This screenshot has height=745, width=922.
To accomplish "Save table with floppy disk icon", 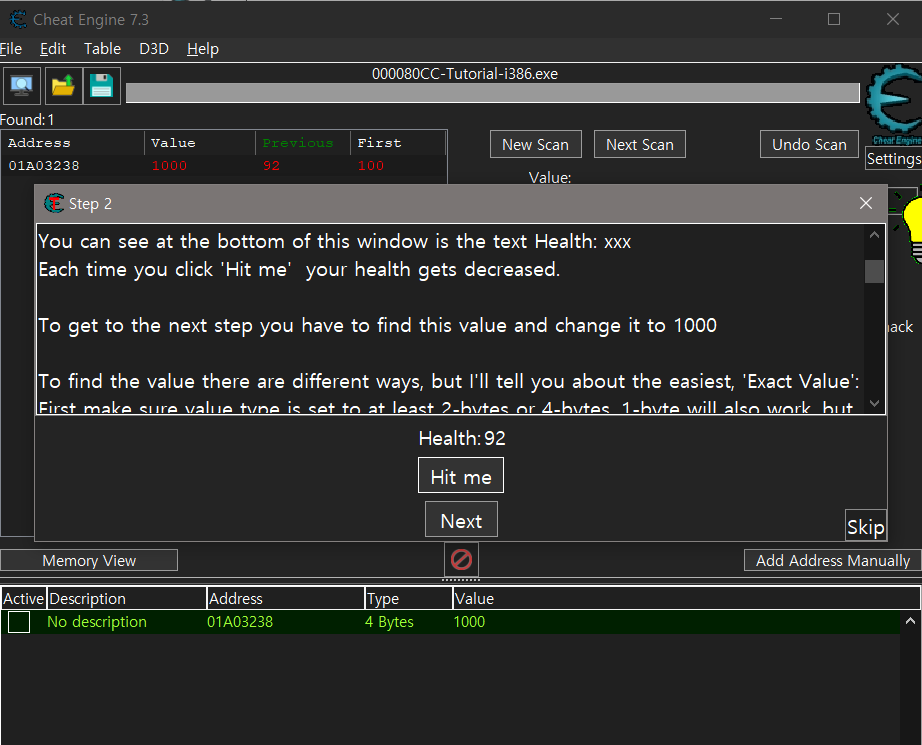I will point(102,86).
